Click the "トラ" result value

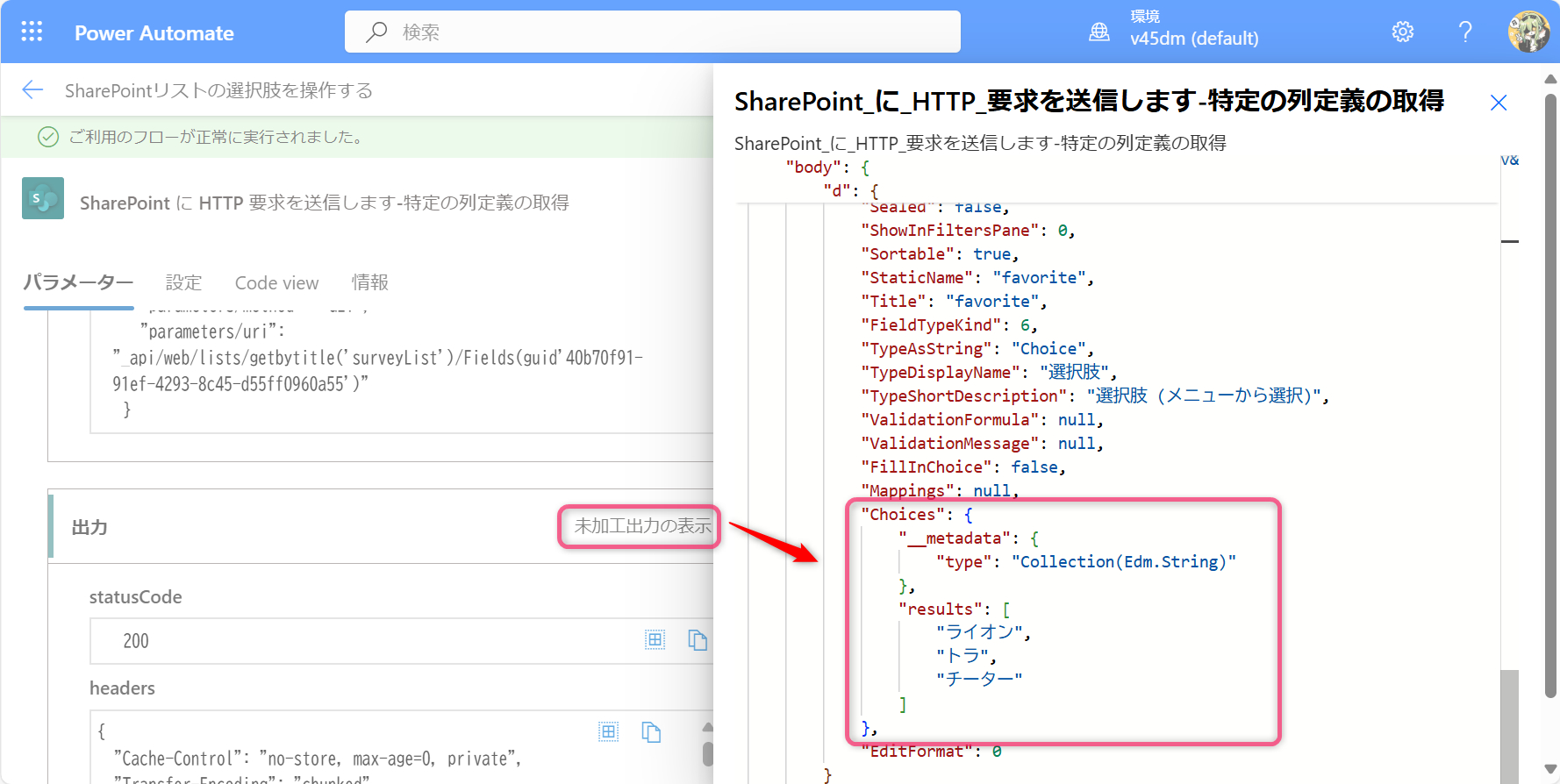(962, 655)
